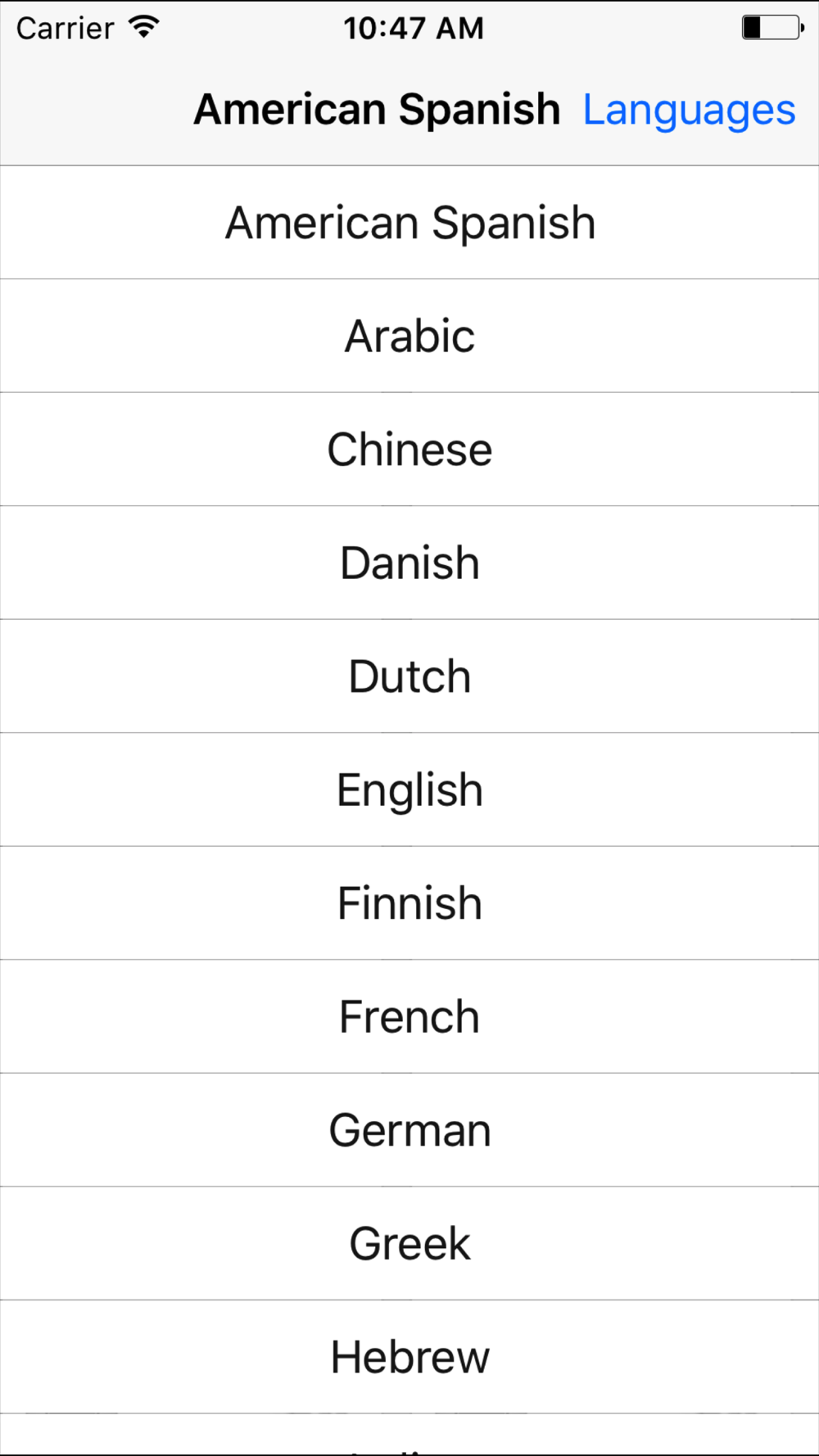Screen dimensions: 819x1456
Task: Select Dutch language entry
Action: coord(409,676)
